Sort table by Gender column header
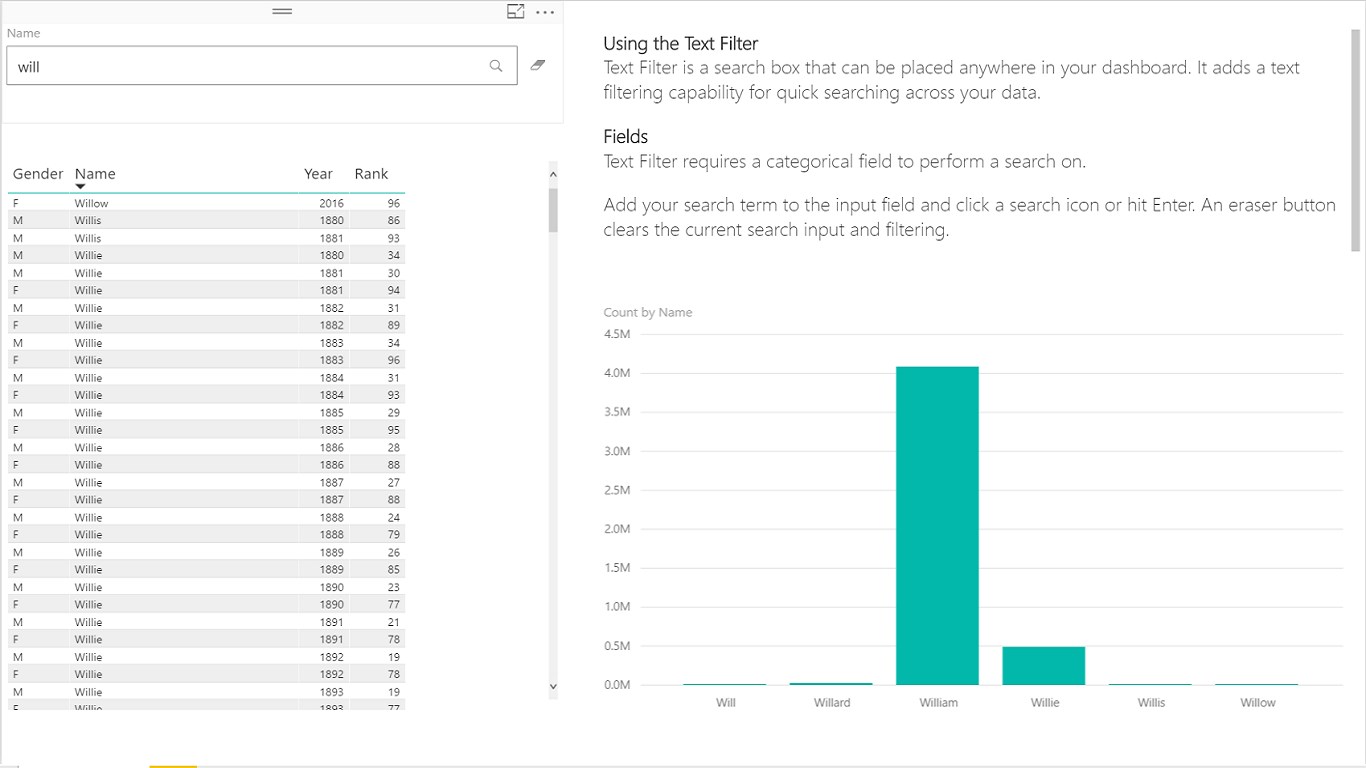The width and height of the screenshot is (1366, 768). point(38,174)
